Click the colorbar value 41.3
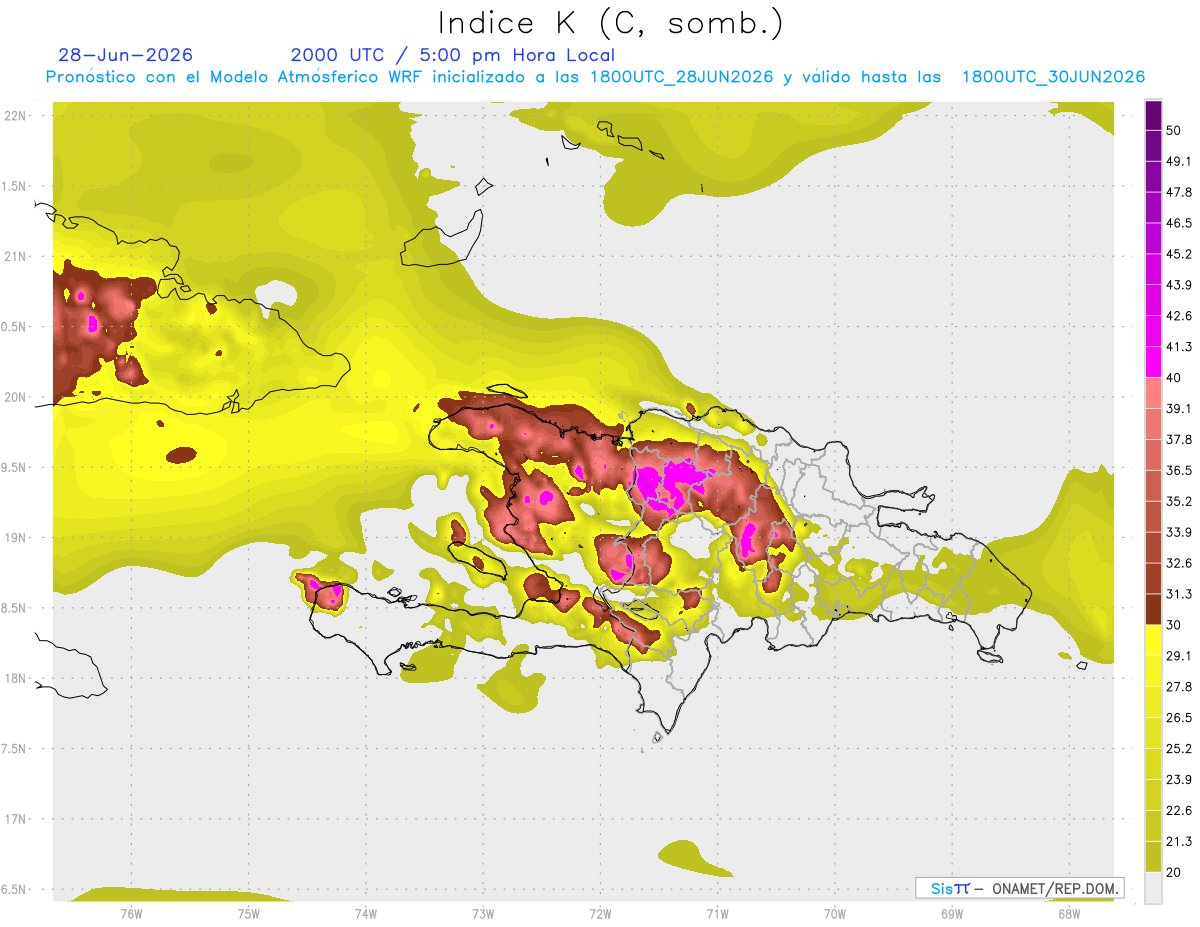Screen dimensions: 1200x927 1179,348
